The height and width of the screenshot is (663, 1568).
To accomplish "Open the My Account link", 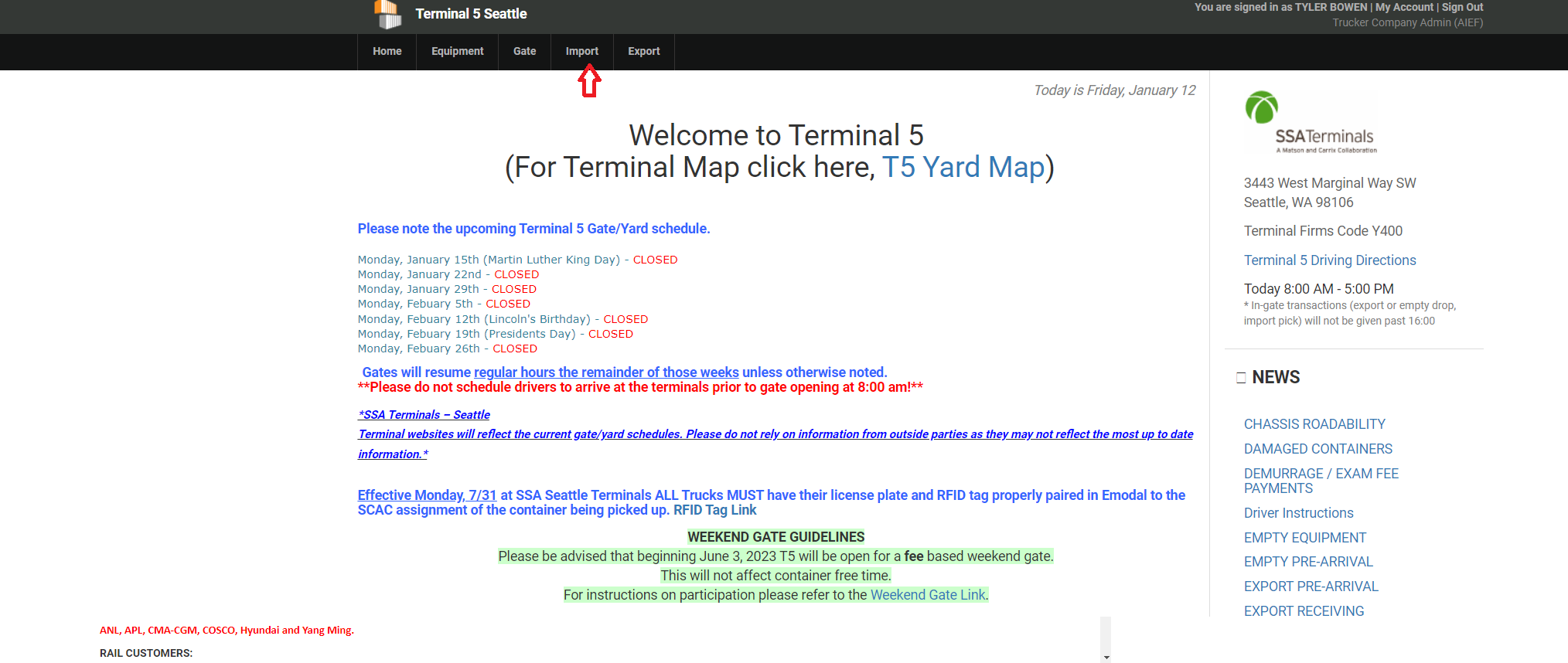I will pyautogui.click(x=1404, y=7).
